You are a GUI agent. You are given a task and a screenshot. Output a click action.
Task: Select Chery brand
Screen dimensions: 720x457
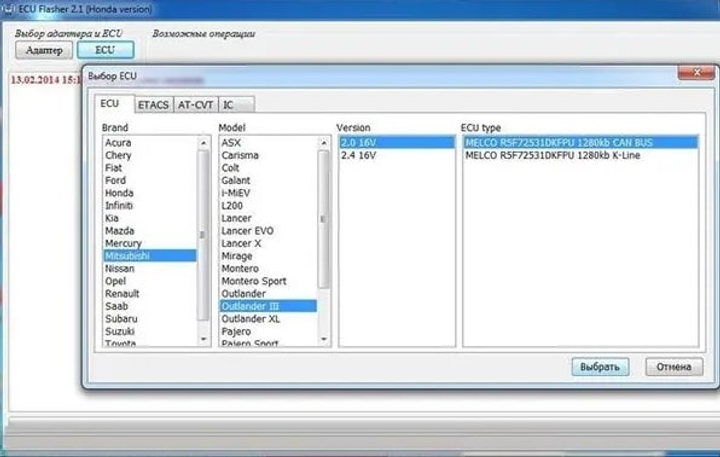150,155
